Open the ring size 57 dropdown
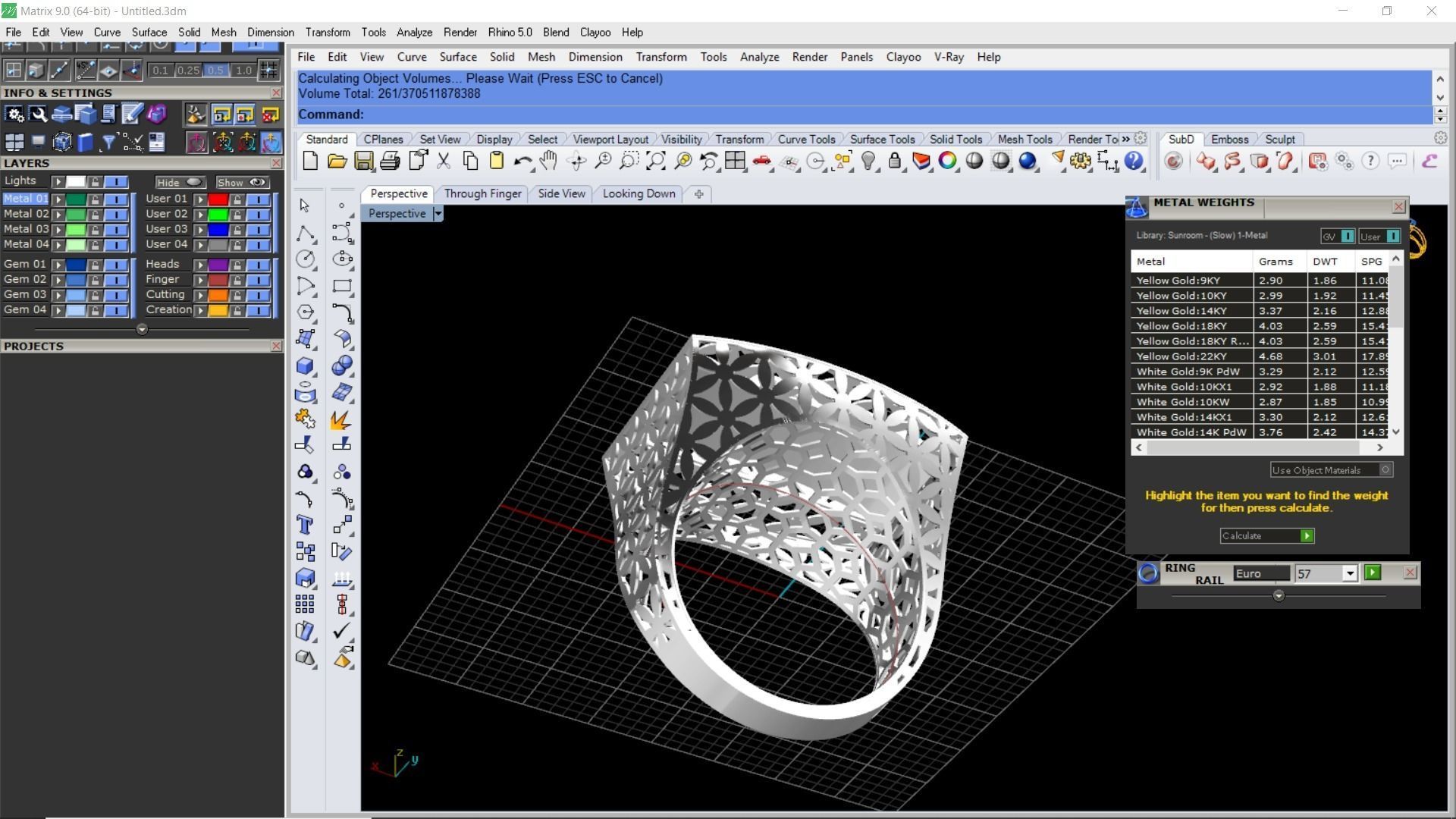1456x819 pixels. [x=1349, y=574]
